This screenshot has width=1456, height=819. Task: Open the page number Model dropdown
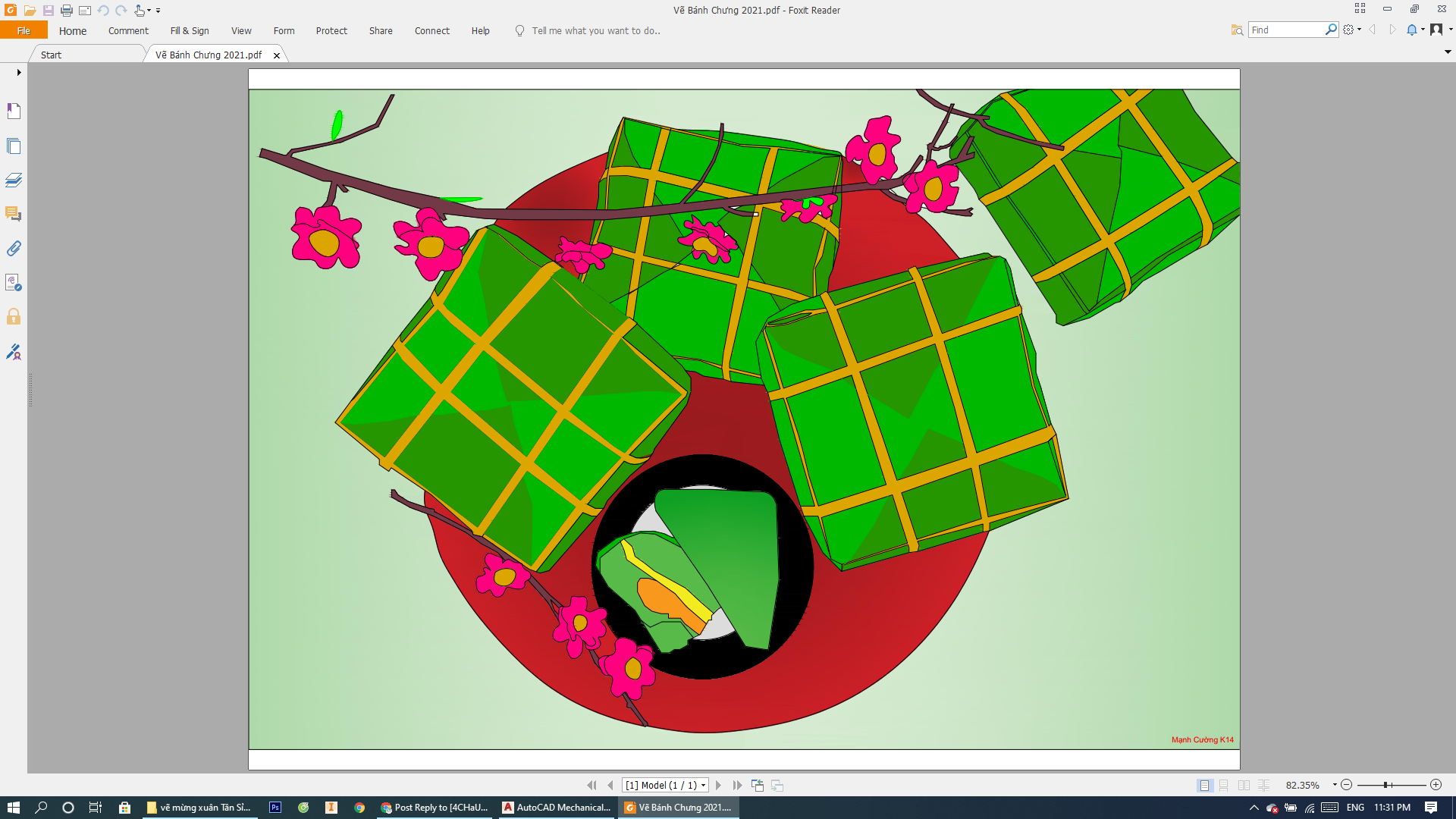(x=704, y=785)
